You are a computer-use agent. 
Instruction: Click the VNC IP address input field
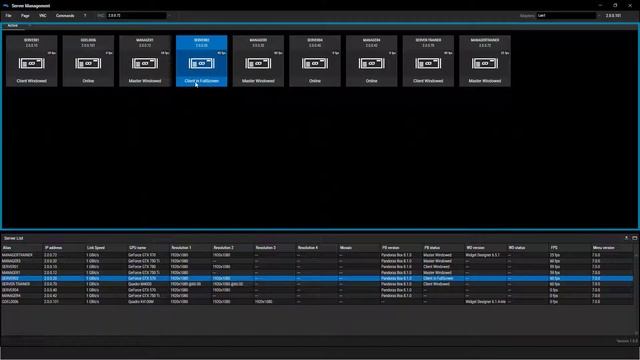coord(136,16)
